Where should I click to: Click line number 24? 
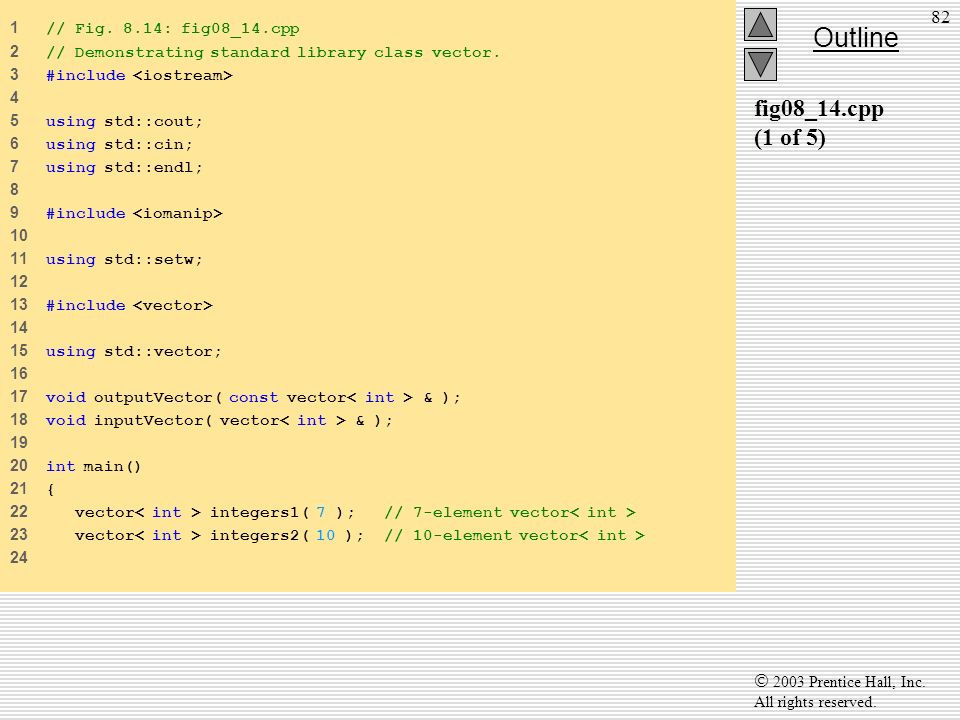pos(18,557)
